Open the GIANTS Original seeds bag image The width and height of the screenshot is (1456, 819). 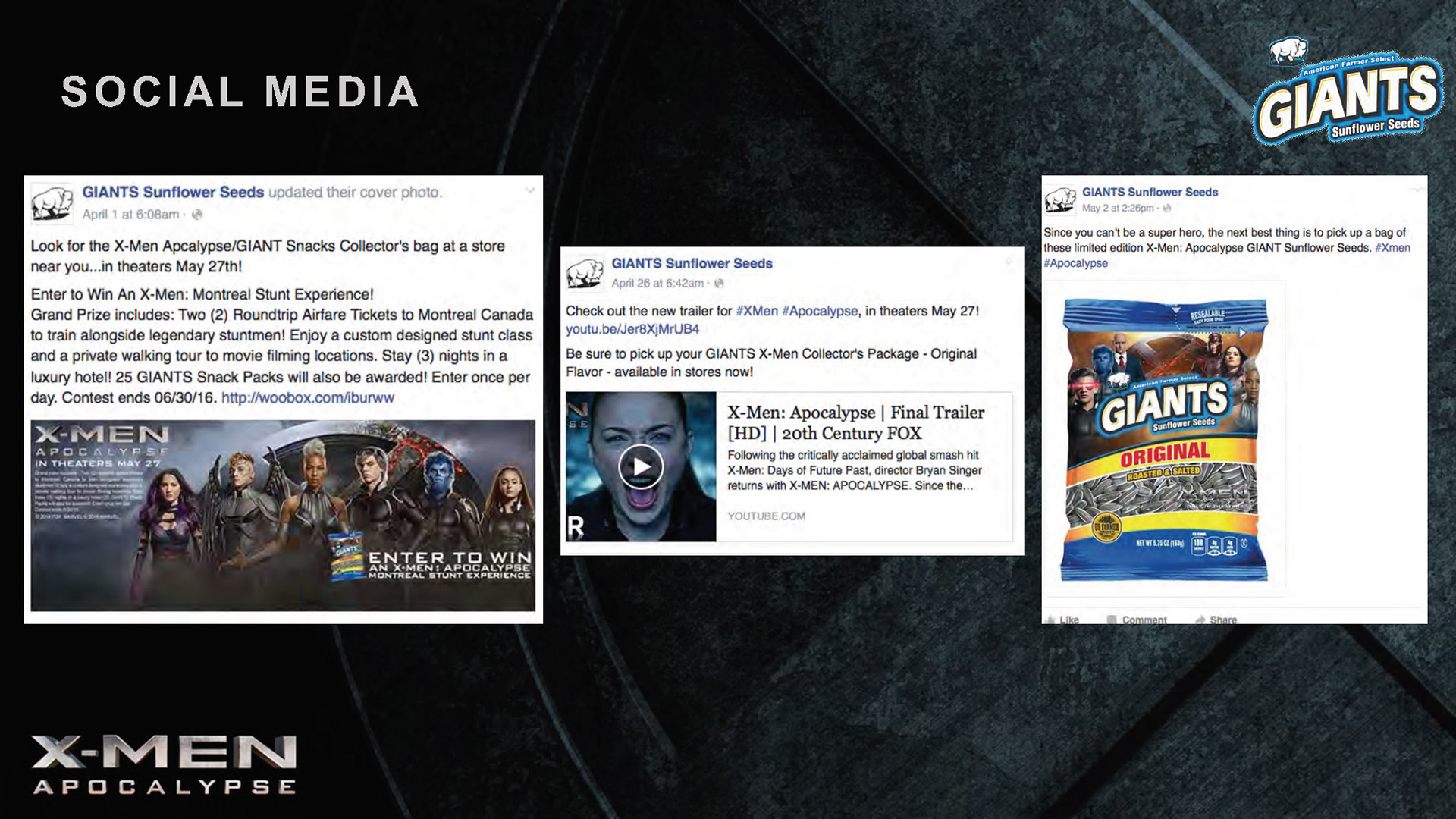pyautogui.click(x=1165, y=438)
